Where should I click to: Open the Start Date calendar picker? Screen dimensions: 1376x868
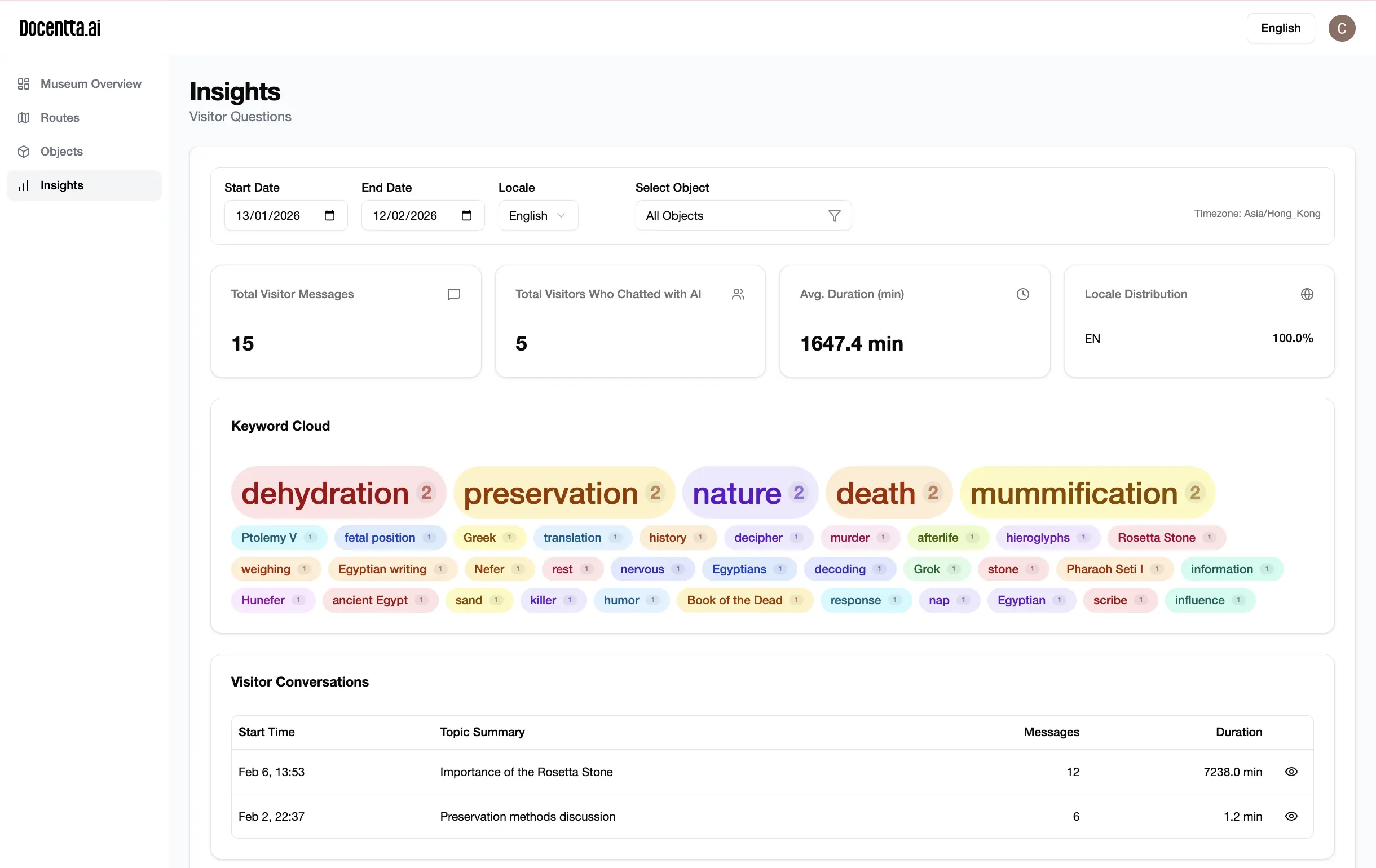(329, 215)
